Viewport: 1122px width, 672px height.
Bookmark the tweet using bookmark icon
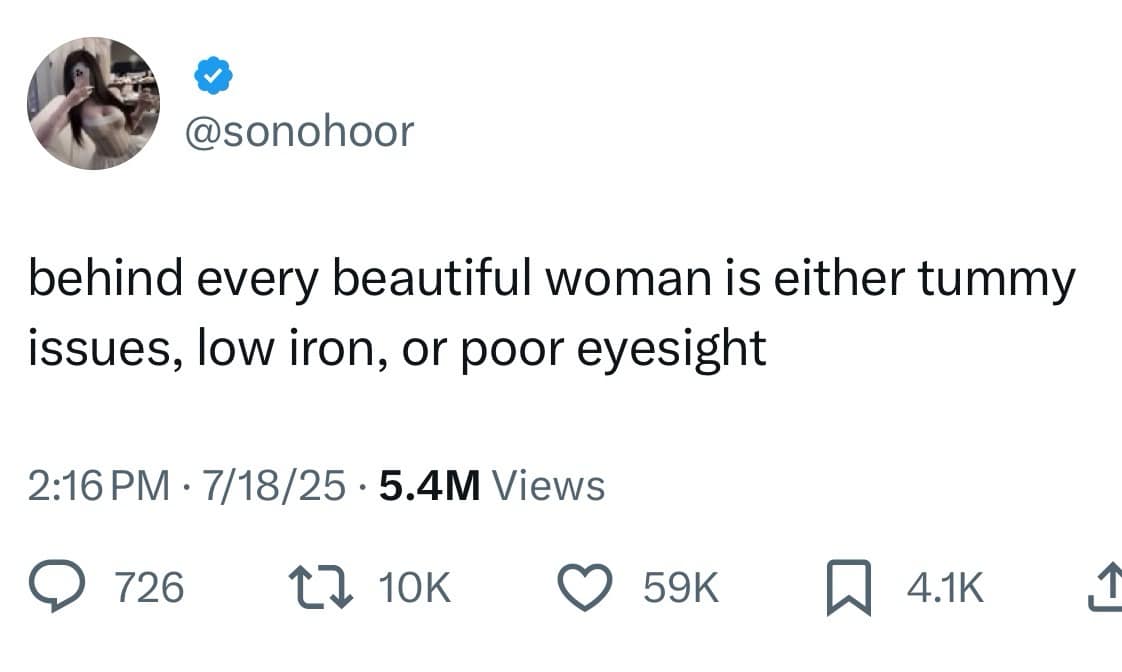pyautogui.click(x=851, y=587)
